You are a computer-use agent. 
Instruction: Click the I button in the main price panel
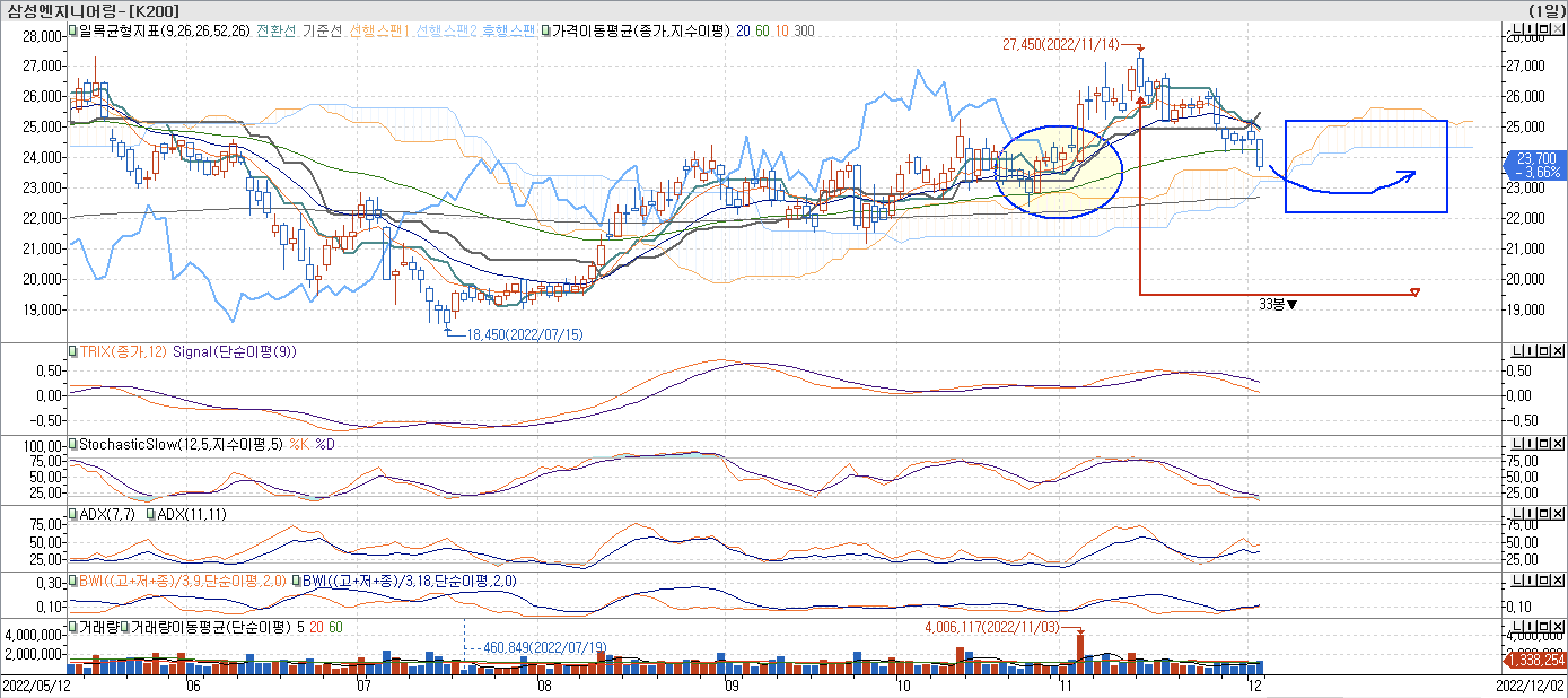pos(1531,29)
